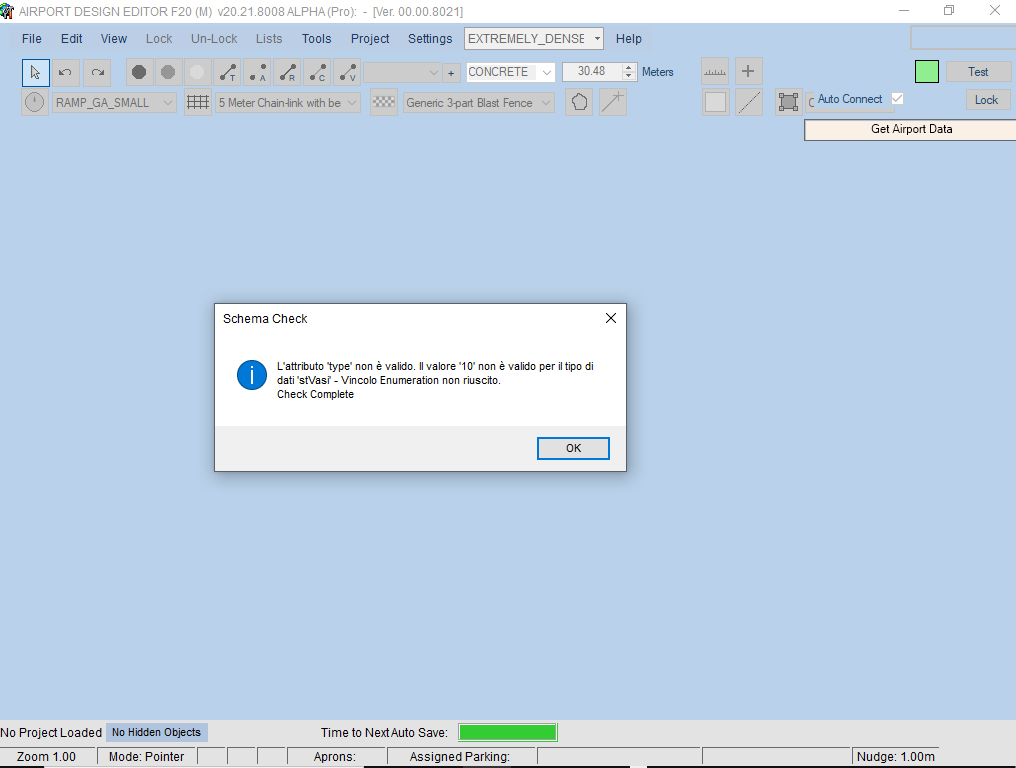Click the undo arrow icon

click(65, 73)
